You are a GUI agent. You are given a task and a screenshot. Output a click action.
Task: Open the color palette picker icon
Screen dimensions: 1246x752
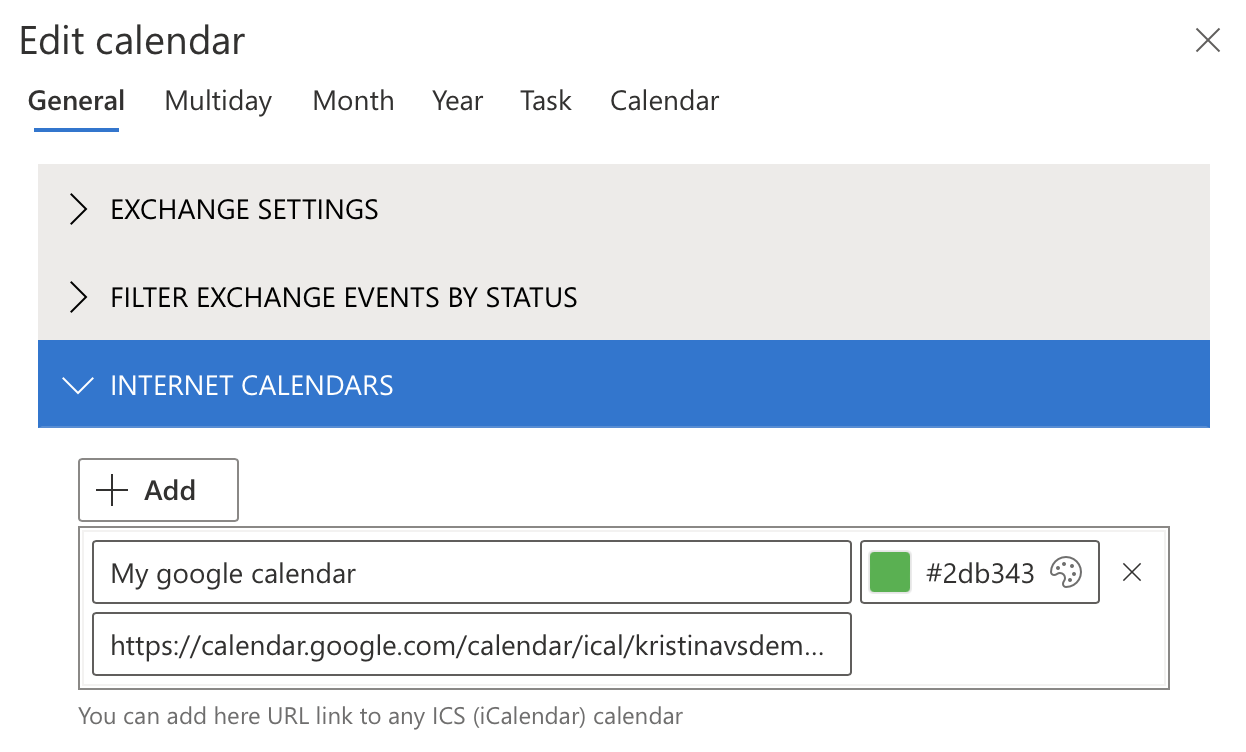pos(1066,573)
